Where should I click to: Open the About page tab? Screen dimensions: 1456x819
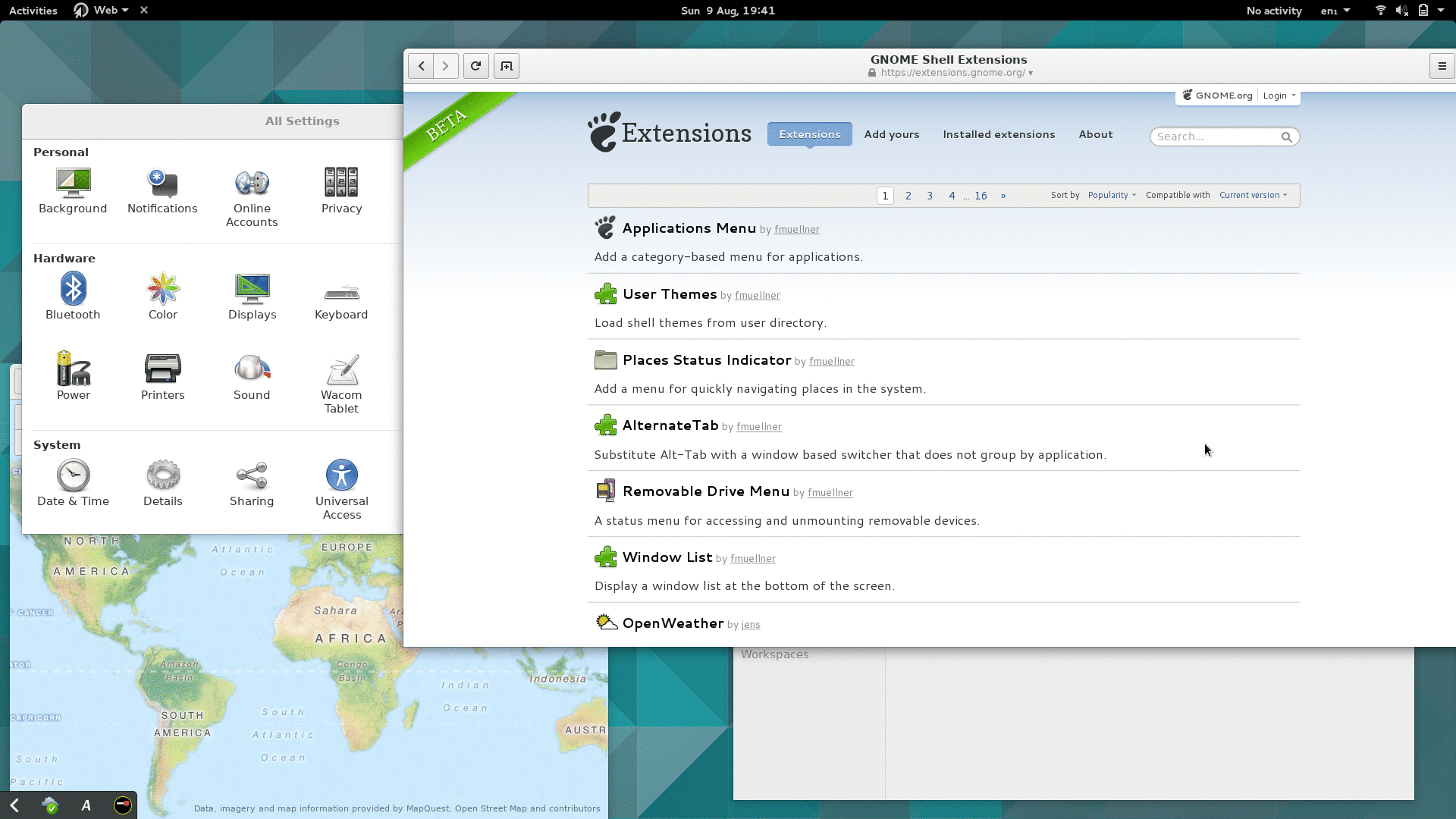1095,134
